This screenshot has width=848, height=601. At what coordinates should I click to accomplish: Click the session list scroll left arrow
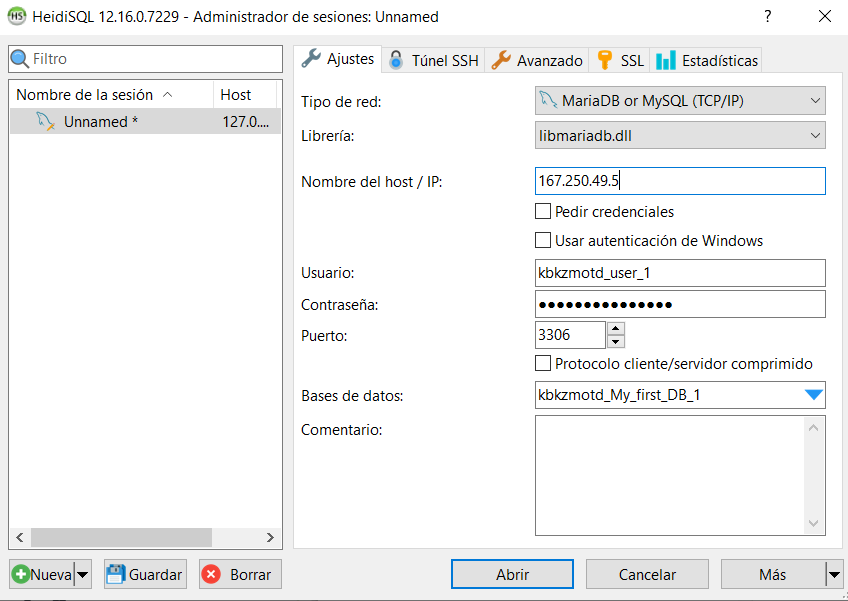pyautogui.click(x=20, y=537)
